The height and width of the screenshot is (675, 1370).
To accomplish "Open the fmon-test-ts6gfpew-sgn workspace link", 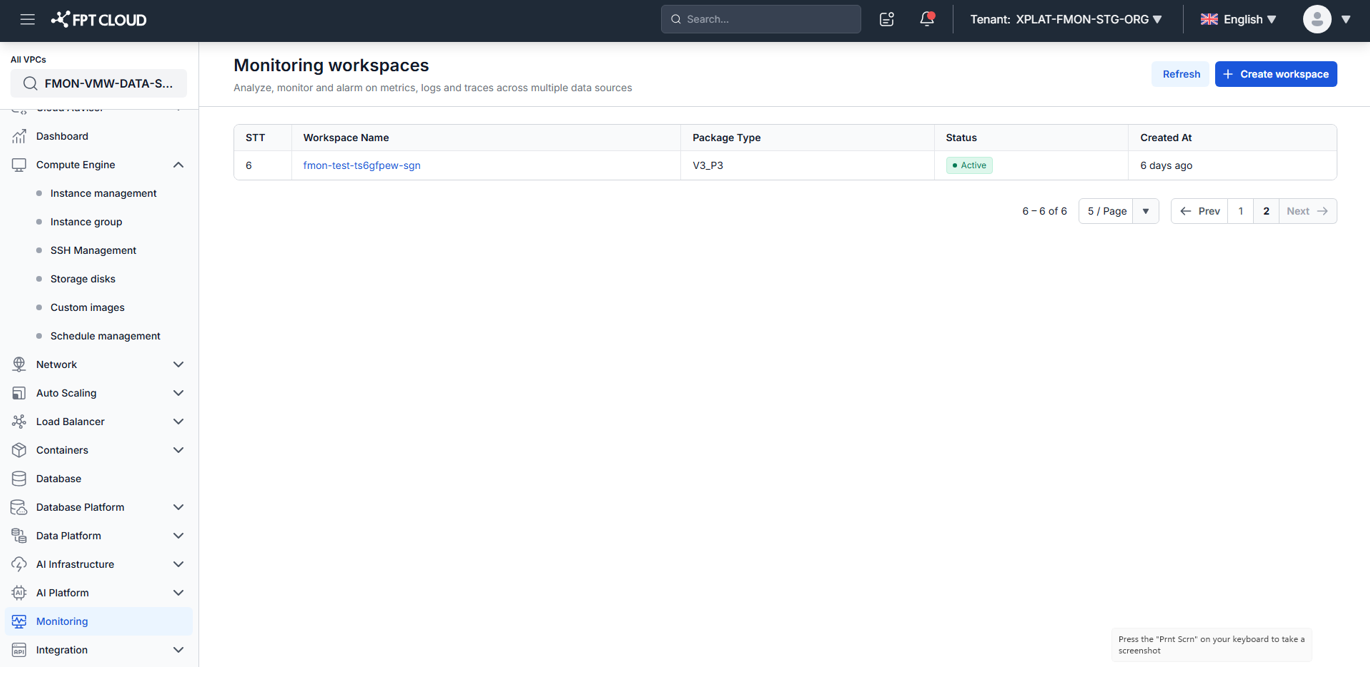I will pos(361,165).
